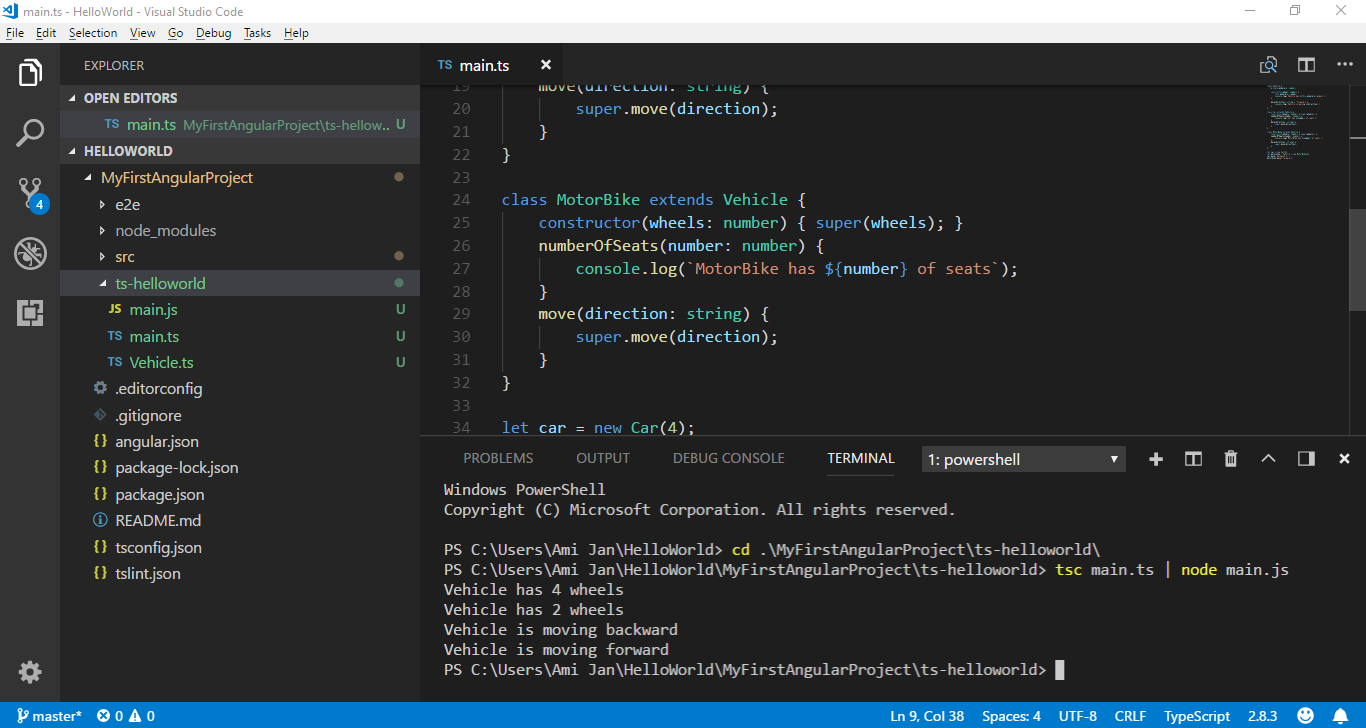Image resolution: width=1366 pixels, height=728 pixels.
Task: Open the Extensions view in activity bar
Action: coord(30,313)
